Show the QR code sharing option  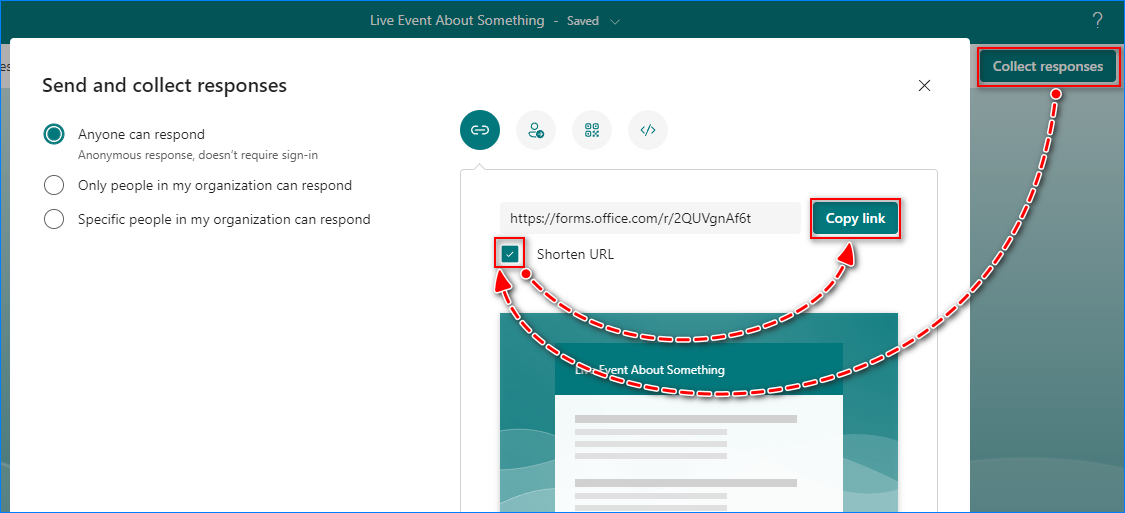592,130
